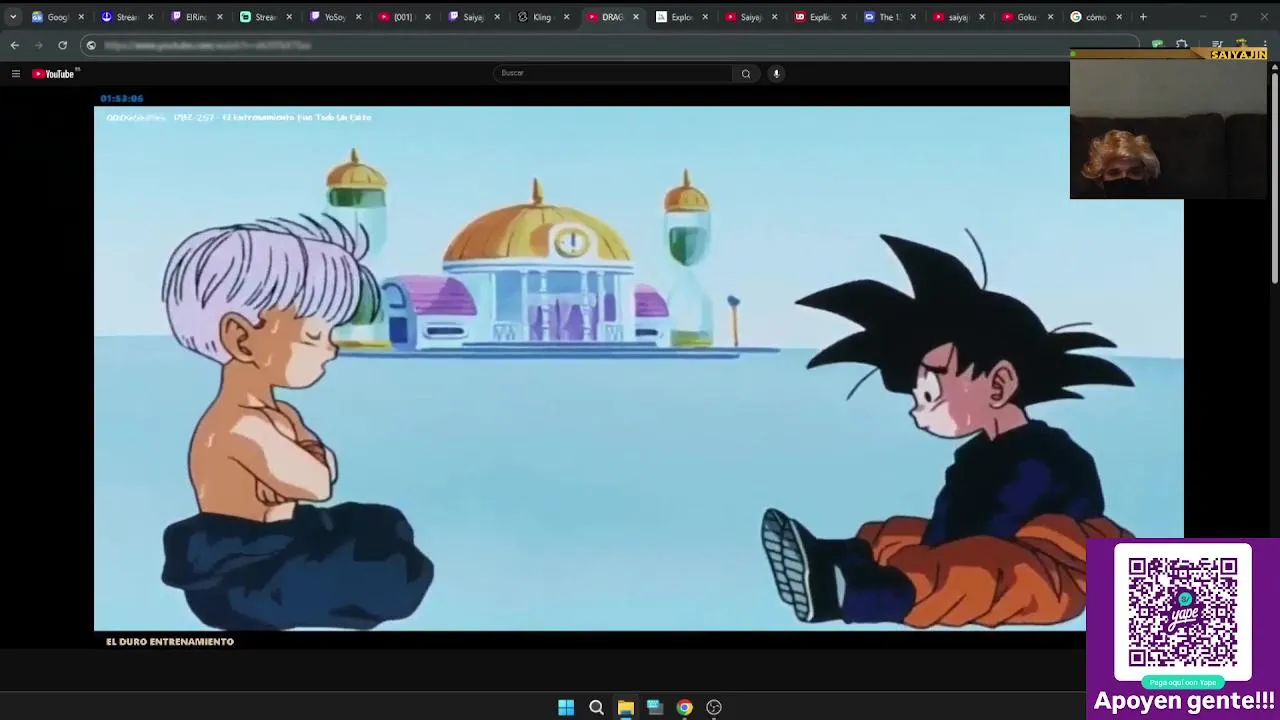This screenshot has width=1280, height=720.
Task: Open File Explorer from taskbar
Action: point(625,707)
